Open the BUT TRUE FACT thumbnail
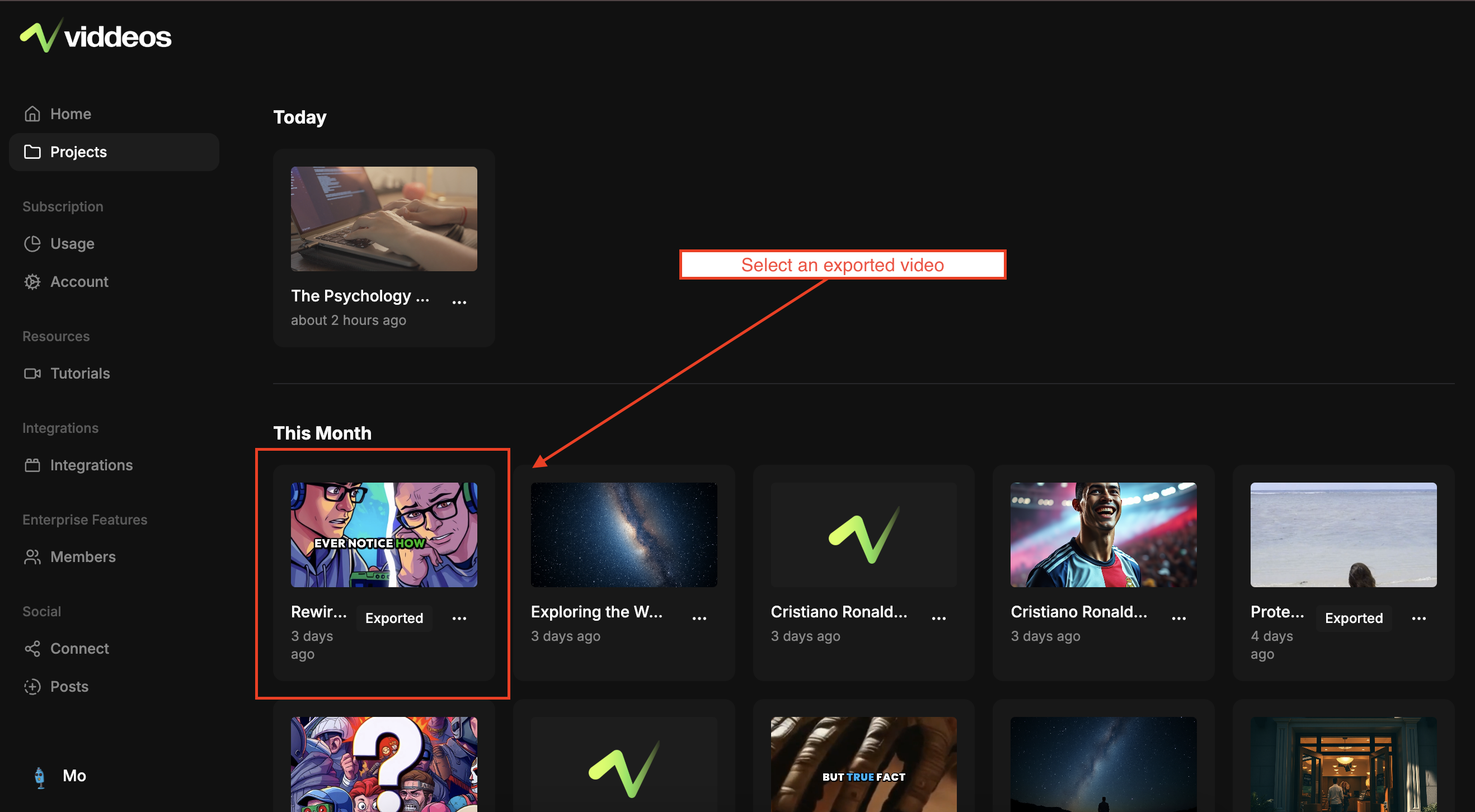The image size is (1475, 812). tap(863, 764)
